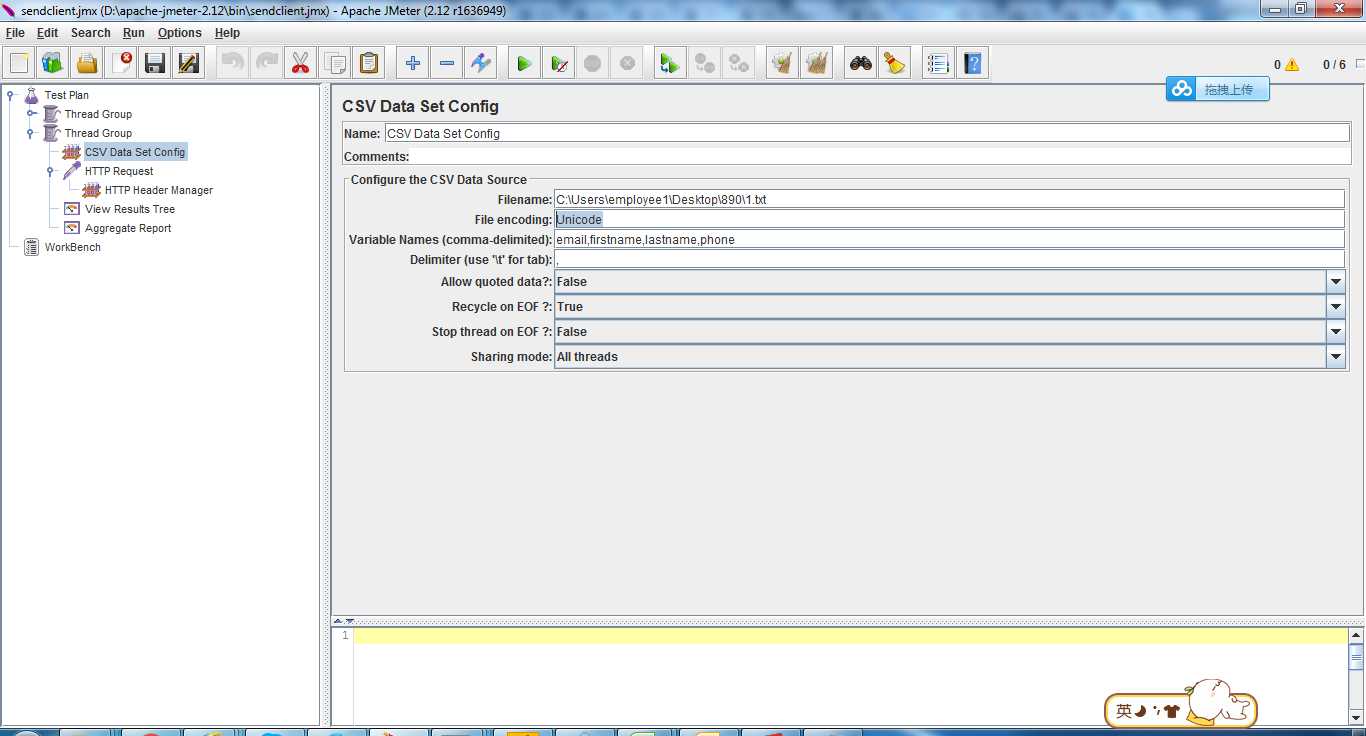Open the Sharing mode dropdown
Image resolution: width=1366 pixels, height=736 pixels.
[1336, 357]
